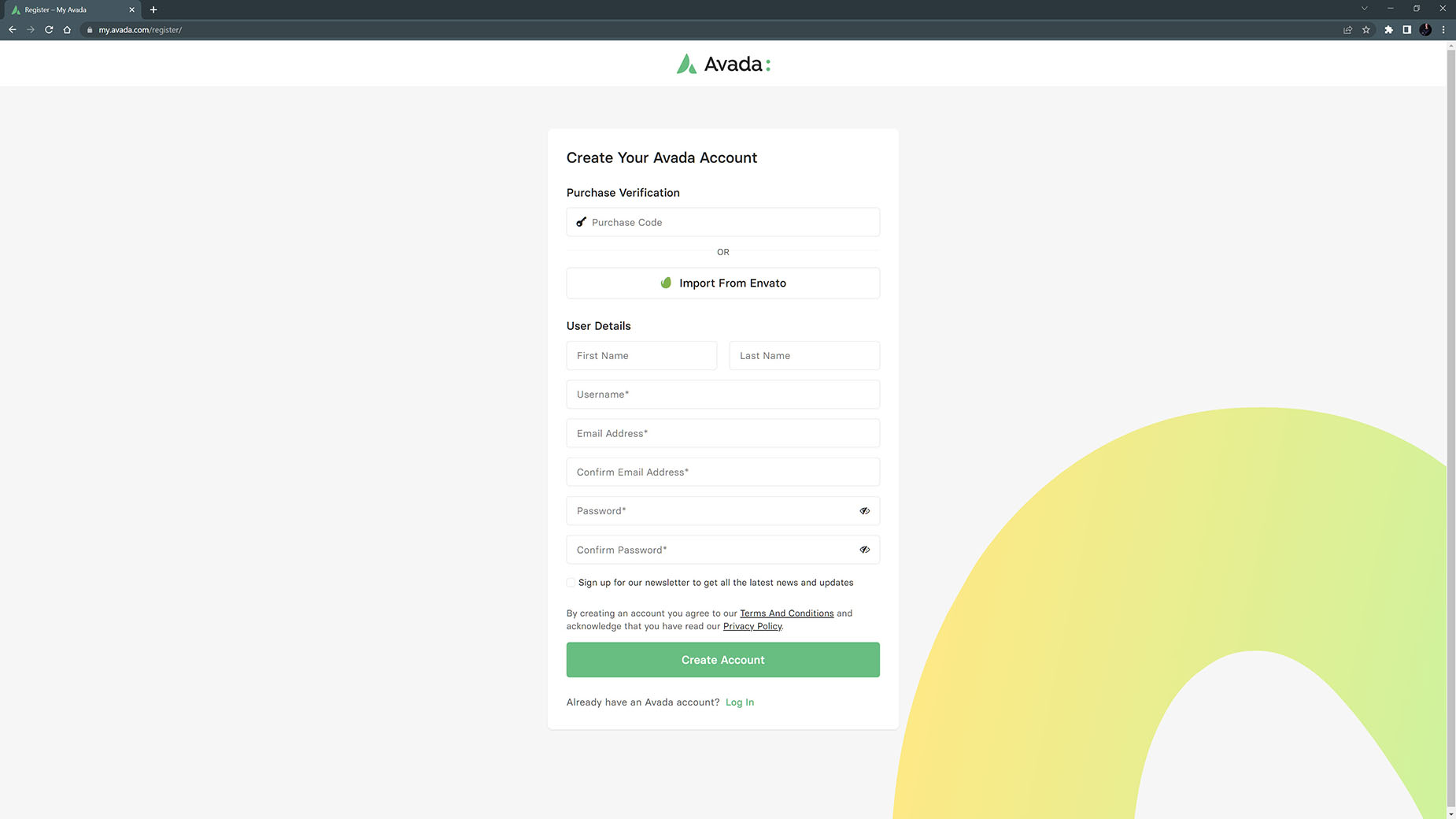
Task: Open the Chrome three-dot menu
Action: point(1443,30)
